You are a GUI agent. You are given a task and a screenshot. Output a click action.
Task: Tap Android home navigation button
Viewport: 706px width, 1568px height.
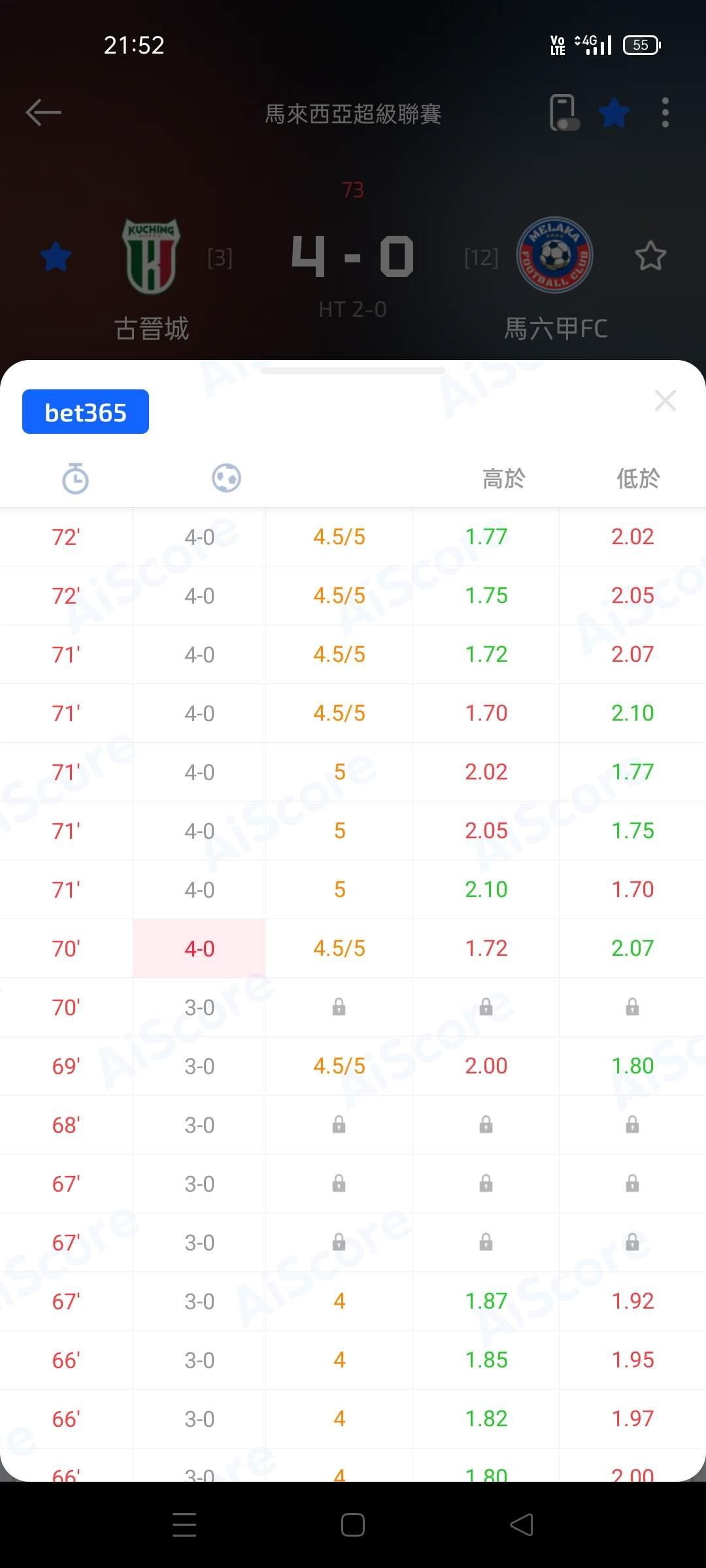(353, 1524)
